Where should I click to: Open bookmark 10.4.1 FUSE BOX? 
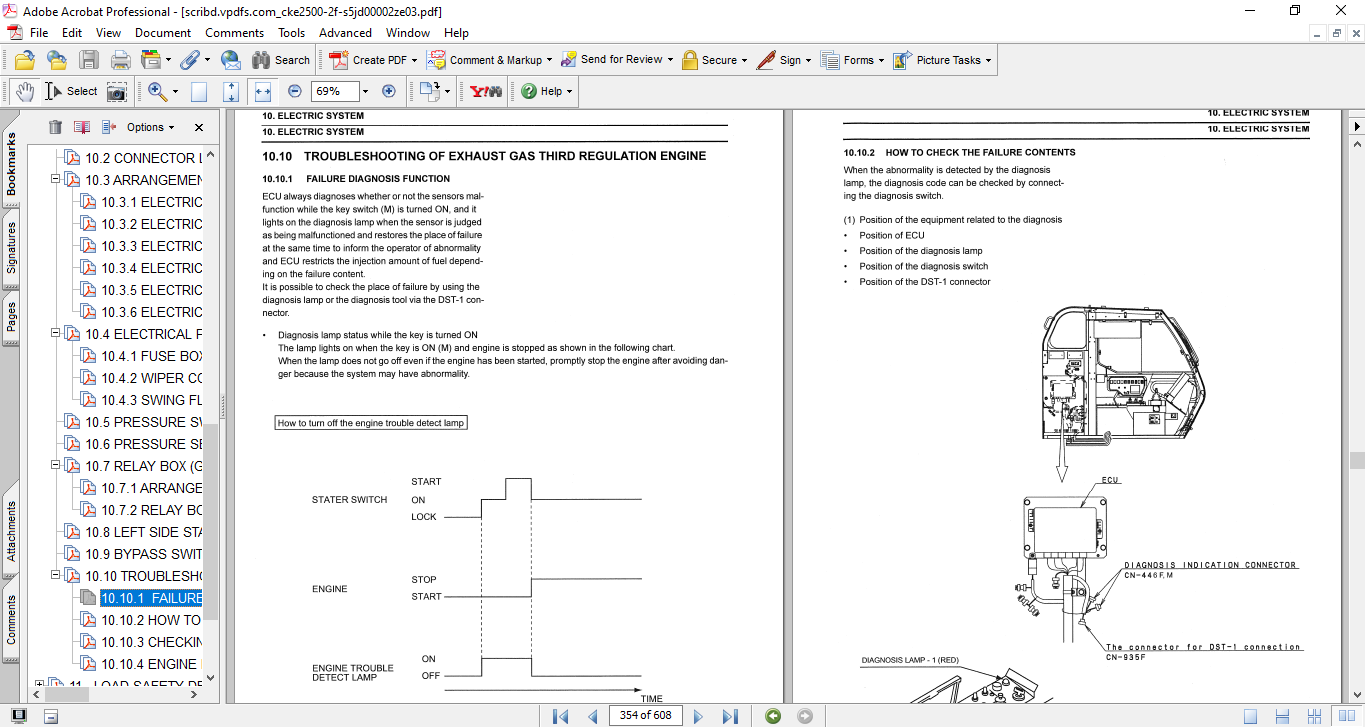(151, 356)
